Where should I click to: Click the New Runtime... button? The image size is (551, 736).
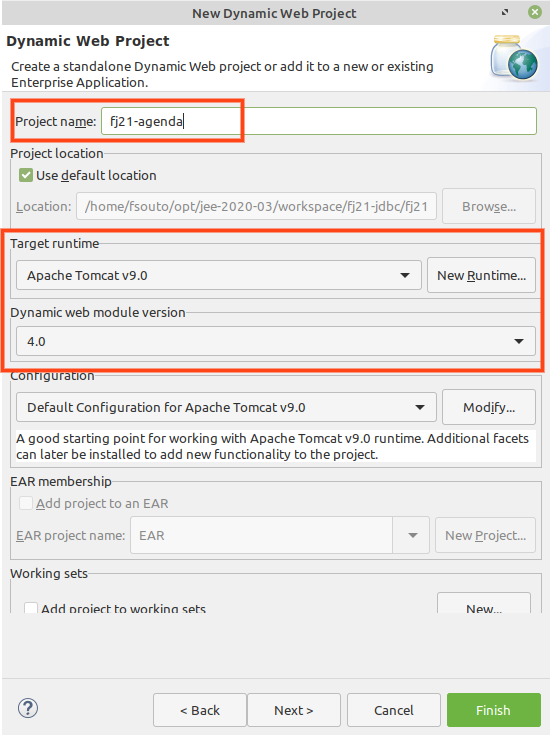(481, 276)
